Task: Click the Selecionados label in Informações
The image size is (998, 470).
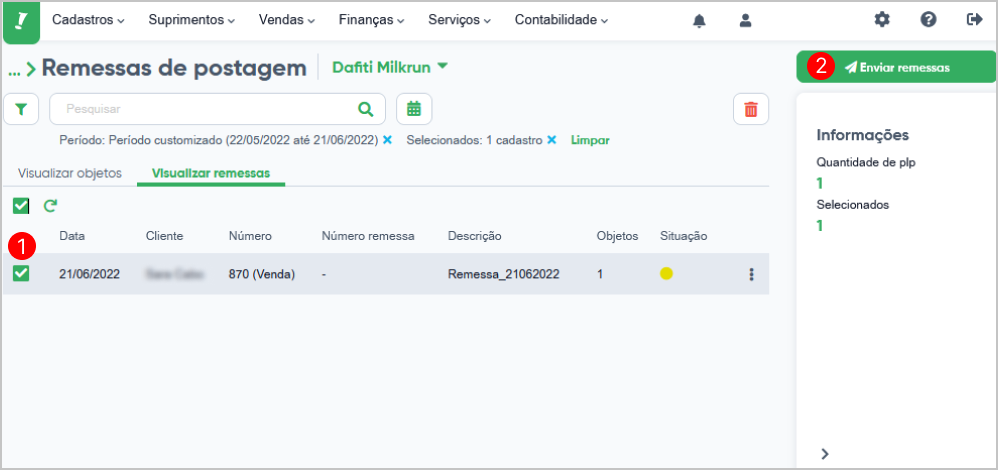Action: (853, 204)
